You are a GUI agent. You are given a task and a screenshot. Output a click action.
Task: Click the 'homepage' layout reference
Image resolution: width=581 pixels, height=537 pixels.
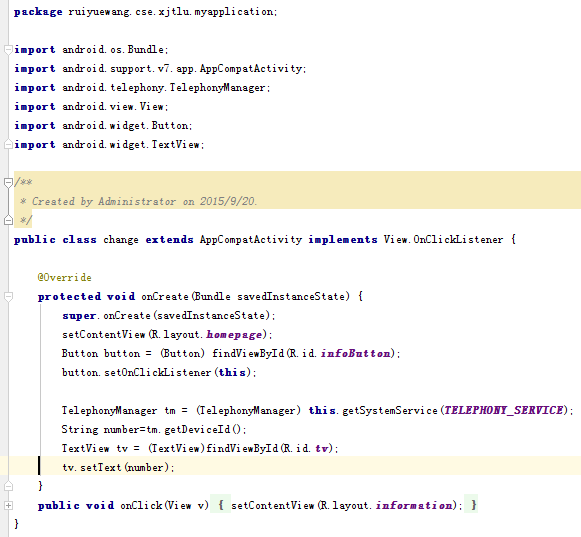pyautogui.click(x=234, y=335)
